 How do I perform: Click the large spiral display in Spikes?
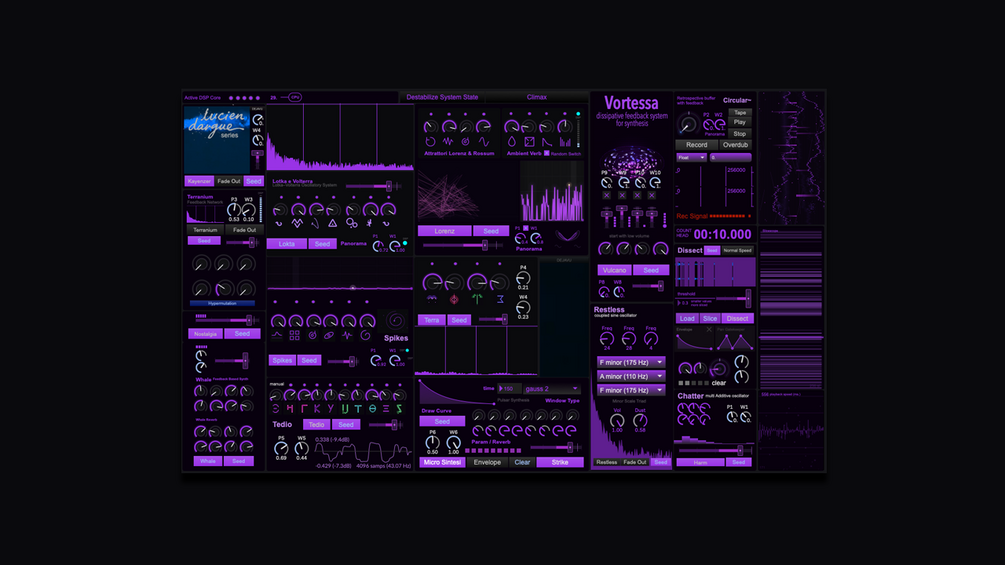[395, 320]
